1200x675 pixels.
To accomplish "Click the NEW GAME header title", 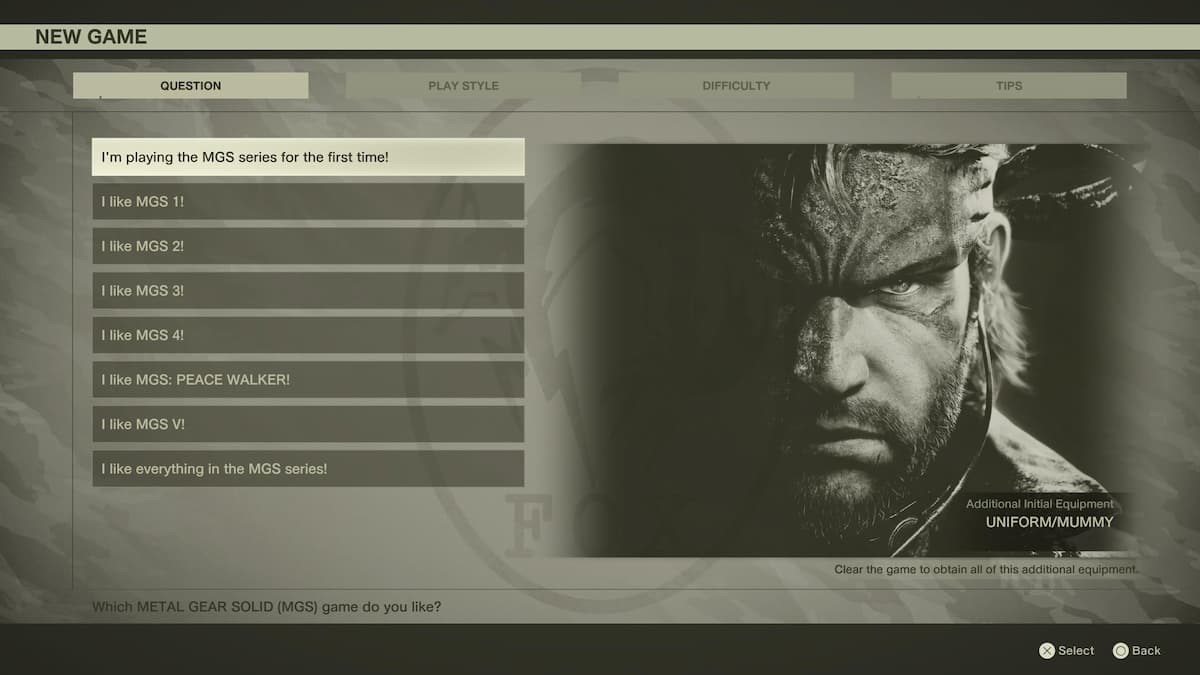I will [x=91, y=37].
